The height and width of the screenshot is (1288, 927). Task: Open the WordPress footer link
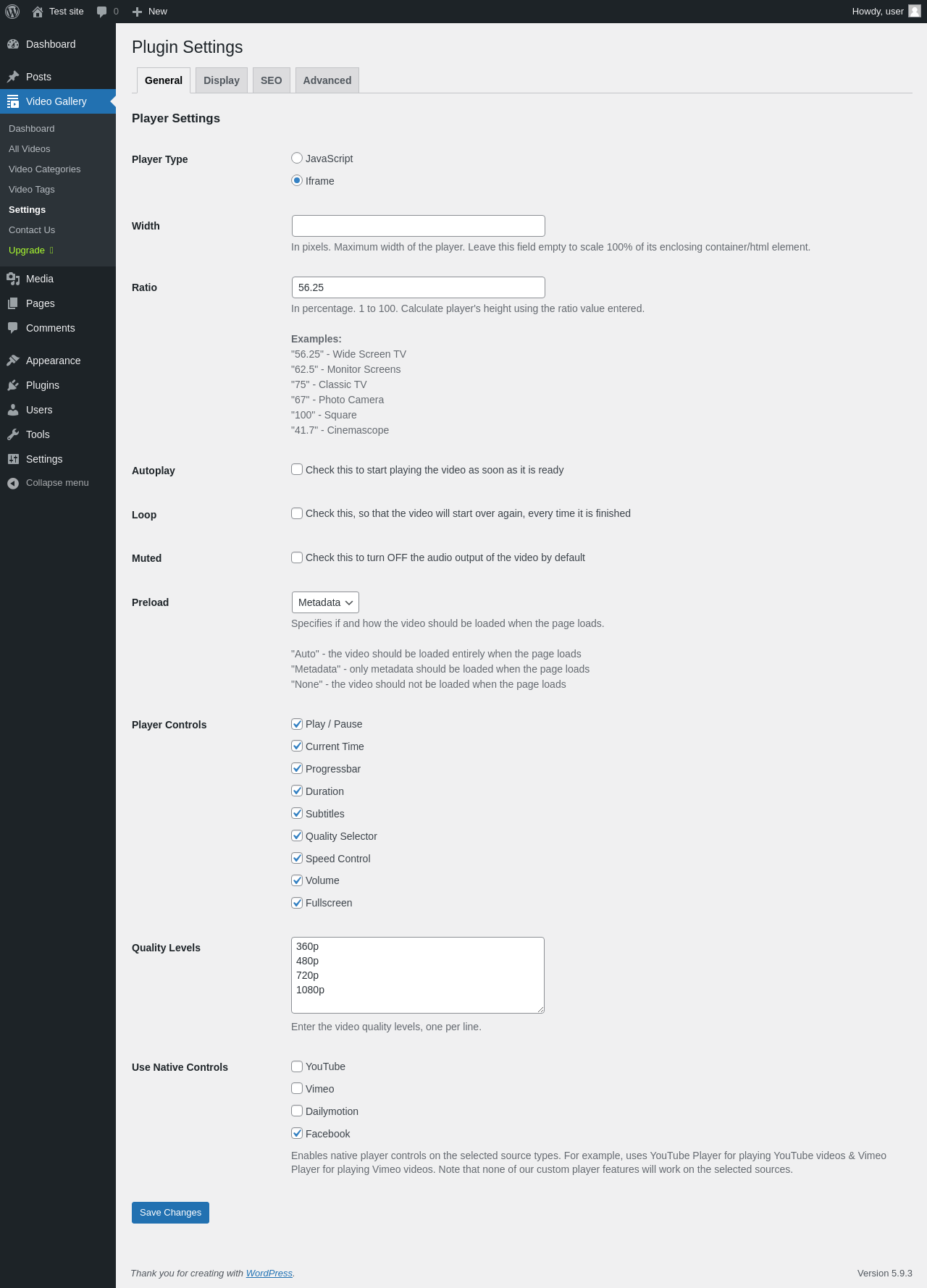click(x=269, y=1274)
